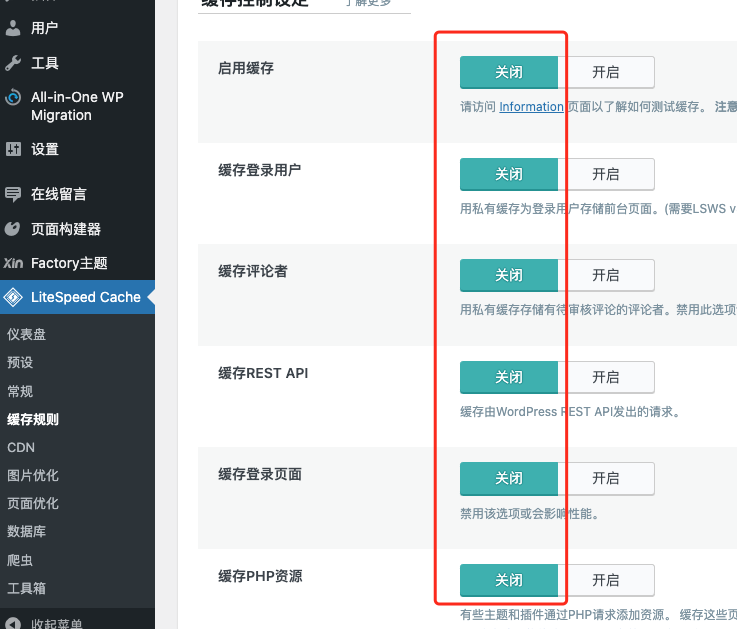Click the Factory主题 Xin icon

(13, 263)
